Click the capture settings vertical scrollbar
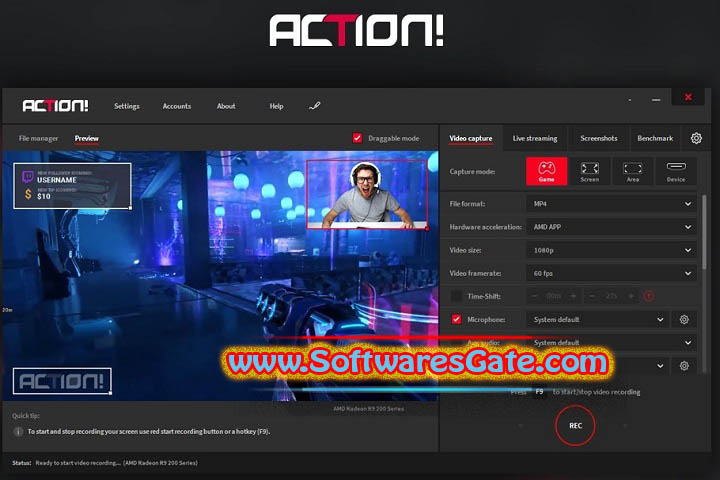Screen dimensions: 720x480 point(704,232)
